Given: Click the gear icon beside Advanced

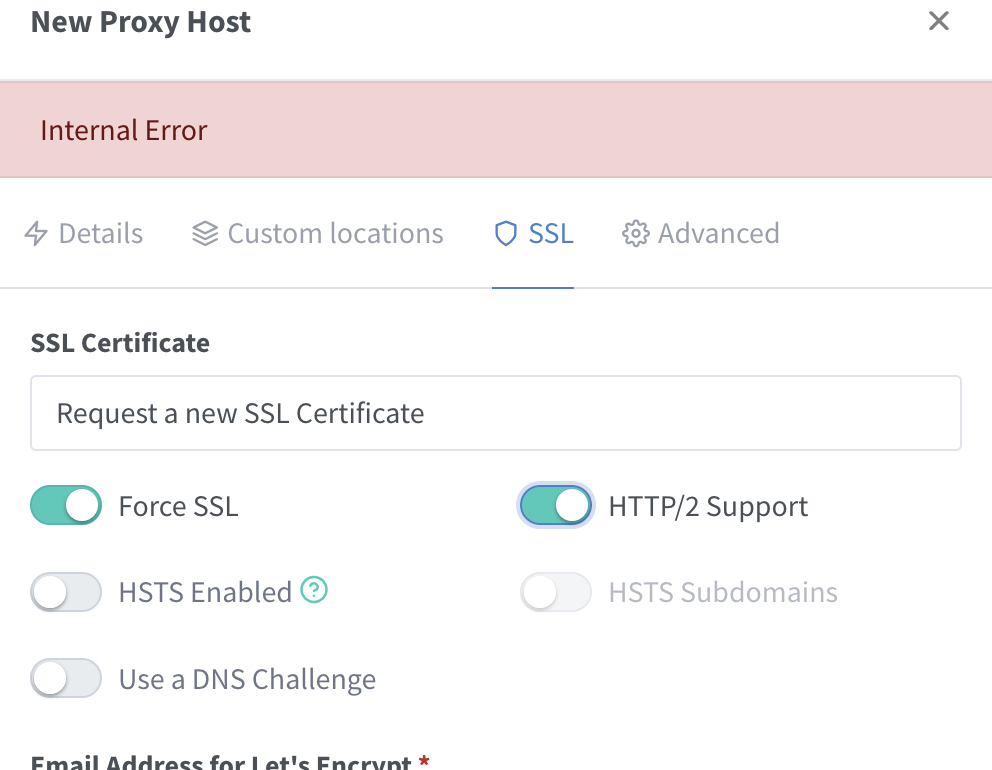Looking at the screenshot, I should click(x=635, y=234).
